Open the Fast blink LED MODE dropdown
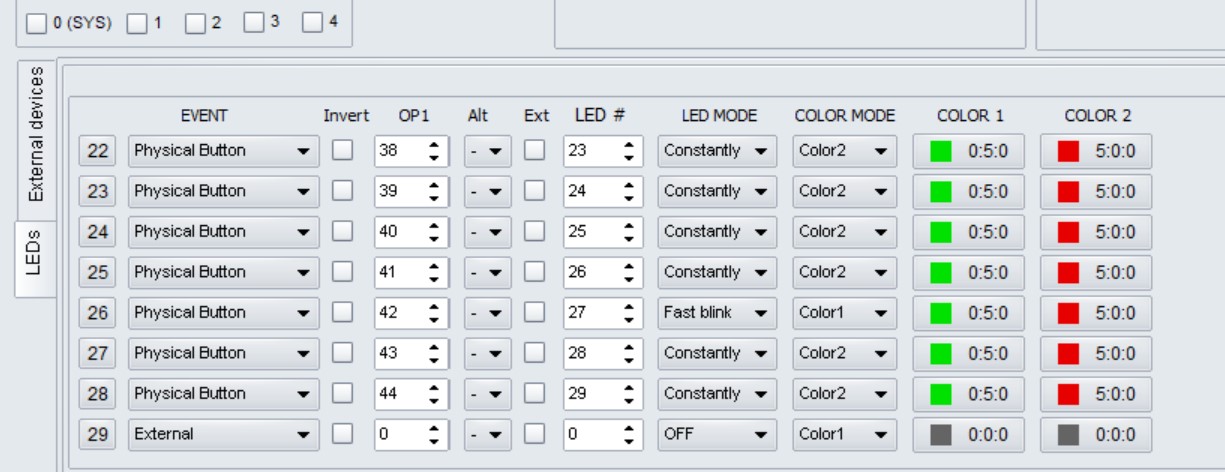The image size is (1225, 472). [x=716, y=312]
